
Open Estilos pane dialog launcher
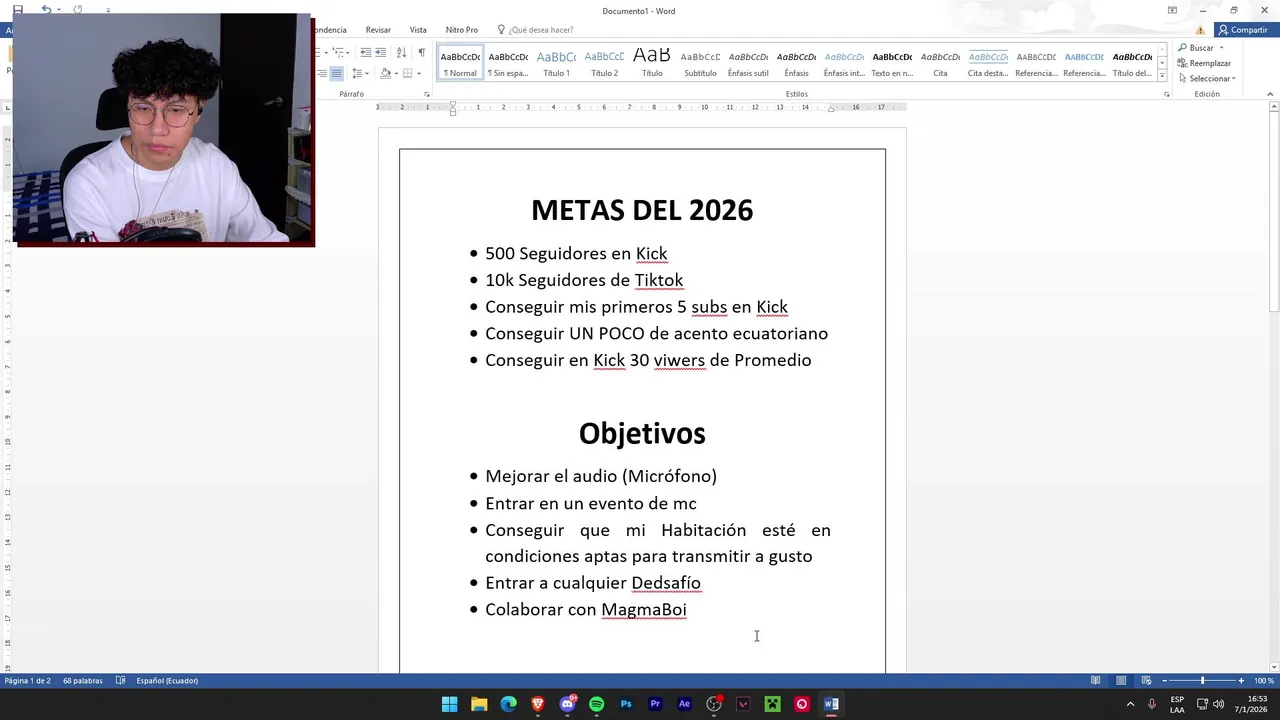coord(1166,94)
